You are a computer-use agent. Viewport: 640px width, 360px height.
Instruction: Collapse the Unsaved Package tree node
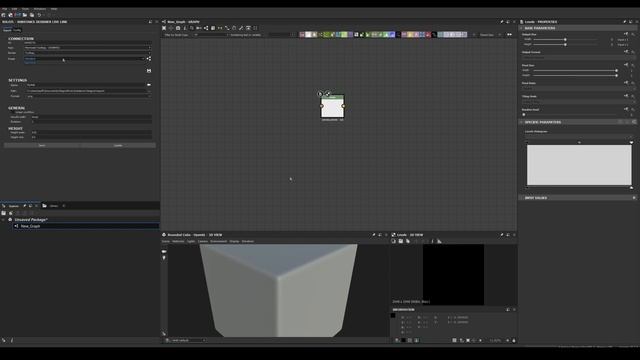click(x=4, y=220)
